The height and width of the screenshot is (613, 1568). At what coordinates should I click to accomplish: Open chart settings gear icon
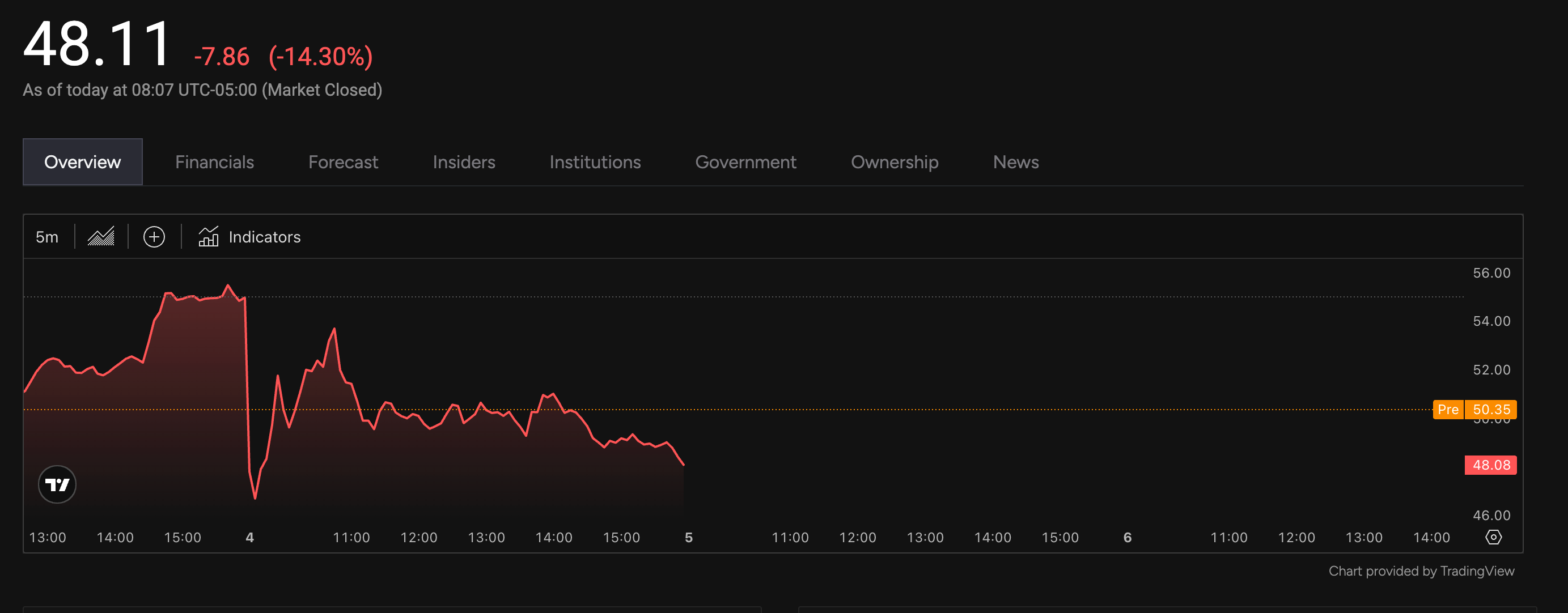point(1493,537)
